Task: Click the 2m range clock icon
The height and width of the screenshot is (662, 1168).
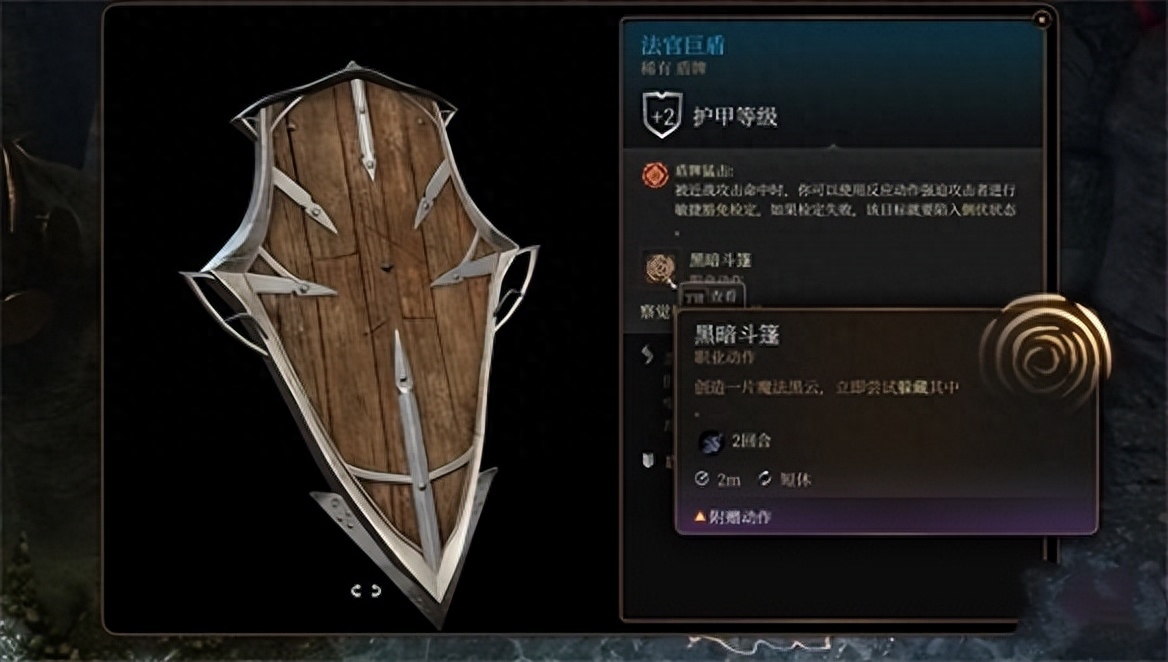Action: (x=701, y=479)
